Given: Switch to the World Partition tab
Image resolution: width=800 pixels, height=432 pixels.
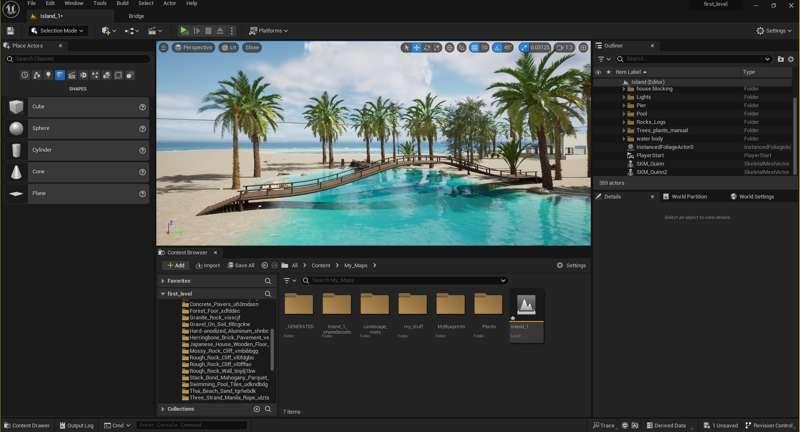Looking at the screenshot, I should [x=685, y=196].
